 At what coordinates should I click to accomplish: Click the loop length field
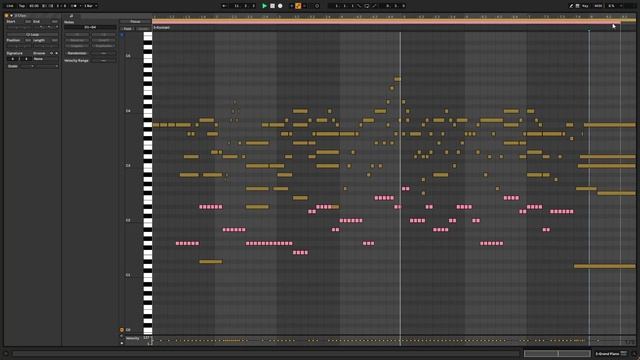coord(394,6)
